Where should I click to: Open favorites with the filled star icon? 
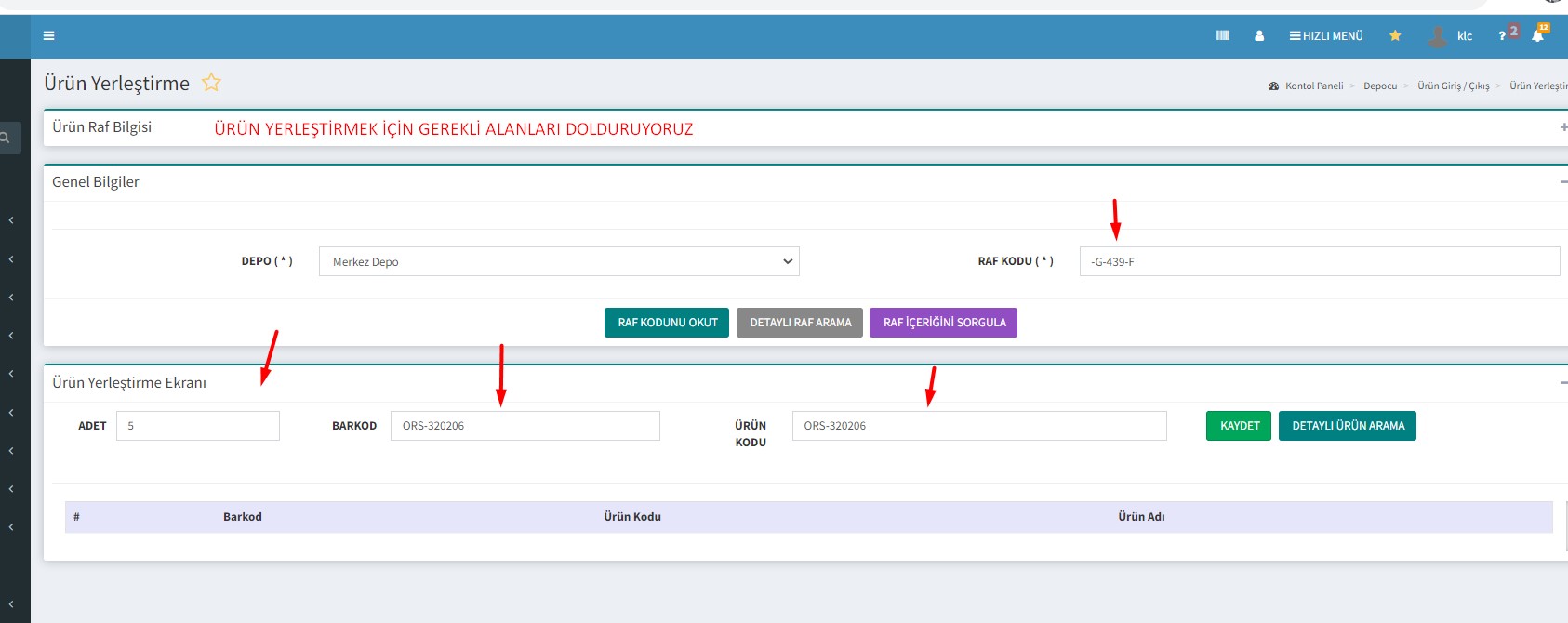(x=1395, y=36)
